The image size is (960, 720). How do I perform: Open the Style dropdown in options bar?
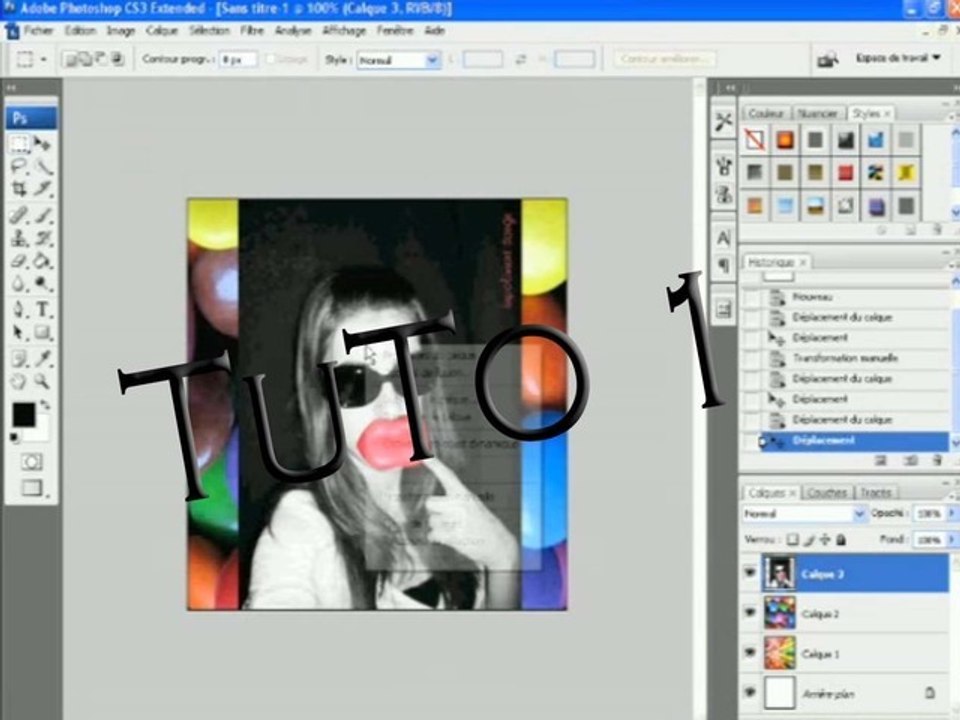tap(399, 60)
